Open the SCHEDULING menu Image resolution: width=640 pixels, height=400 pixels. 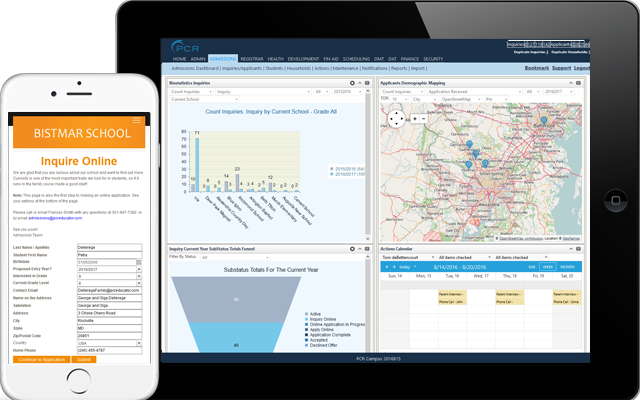click(356, 59)
